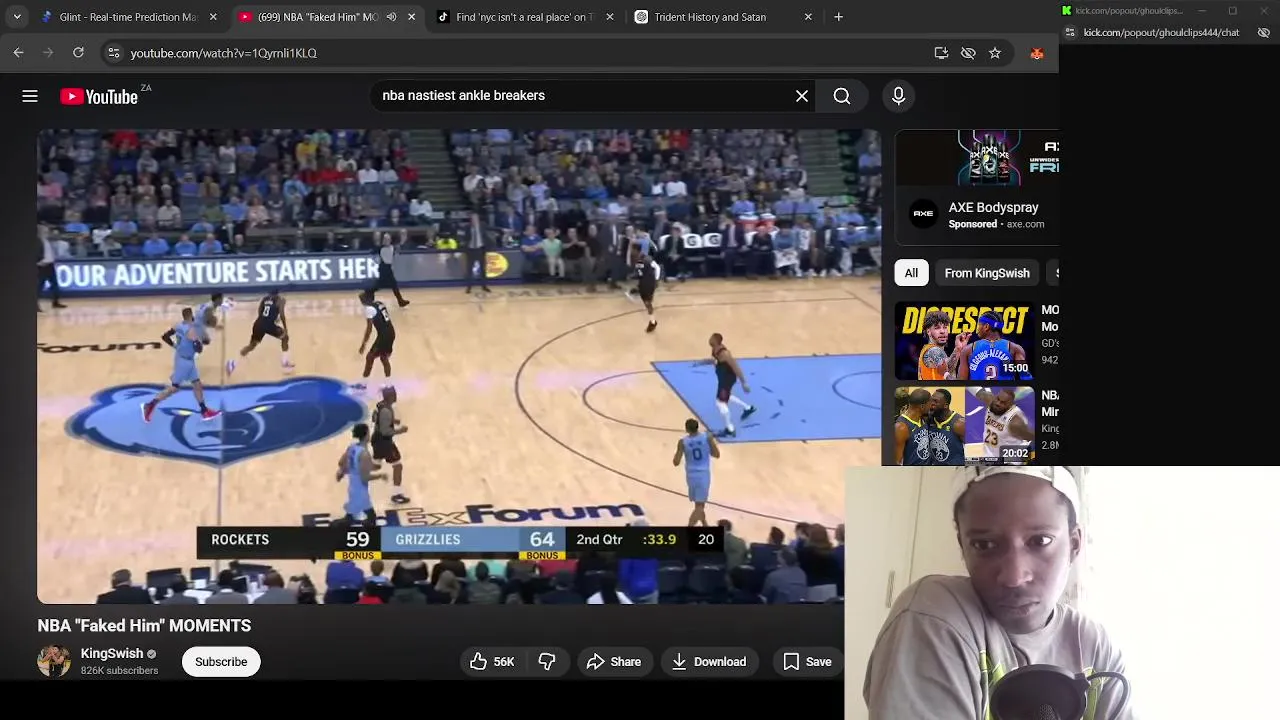Start voice search with microphone
This screenshot has height=720, width=1280.
coord(898,96)
